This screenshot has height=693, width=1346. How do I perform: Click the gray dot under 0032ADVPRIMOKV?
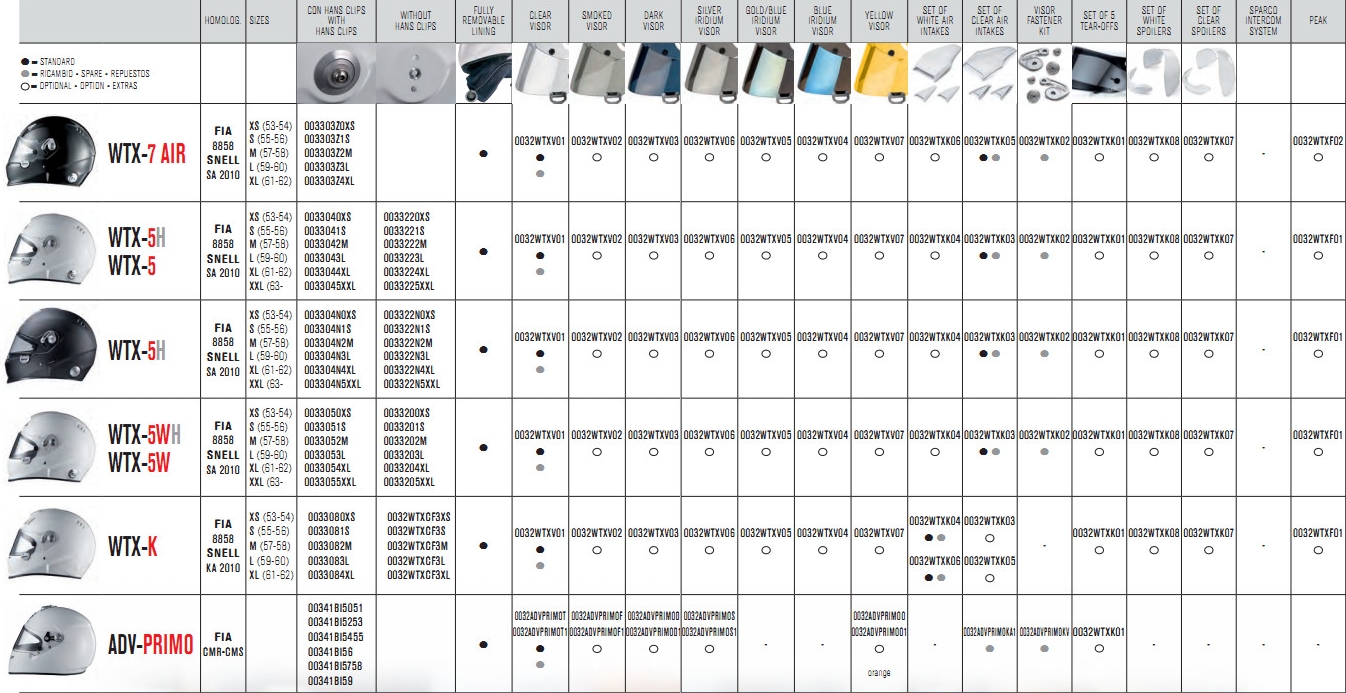coord(1044,648)
